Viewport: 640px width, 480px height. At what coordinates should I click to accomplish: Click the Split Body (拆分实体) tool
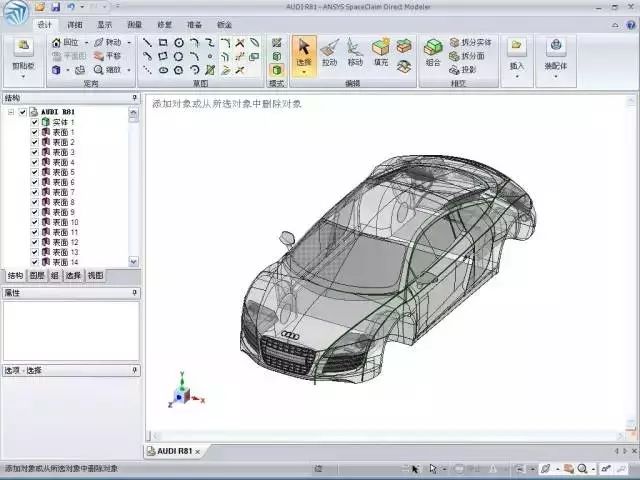click(x=470, y=42)
